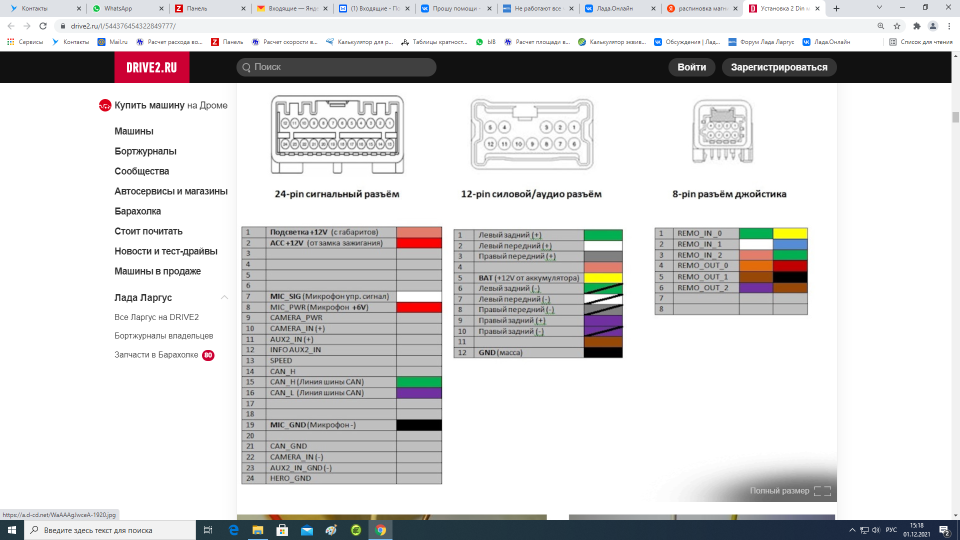Viewport: 960px width, 540px height.
Task: Open the Chrome three-dot menu
Action: (x=948, y=26)
